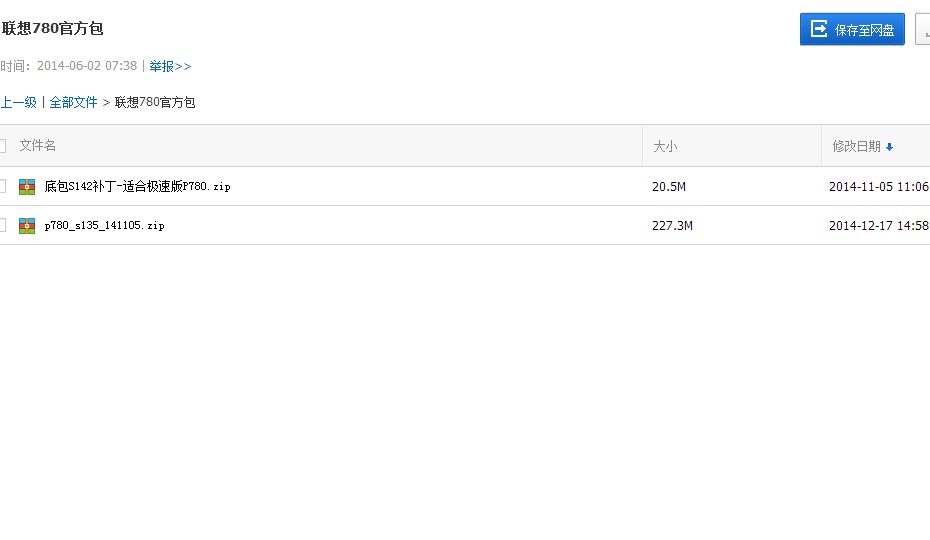Viewport: 930px width, 540px height.
Task: Sort by the 文件名 column header
Action: tap(38, 146)
